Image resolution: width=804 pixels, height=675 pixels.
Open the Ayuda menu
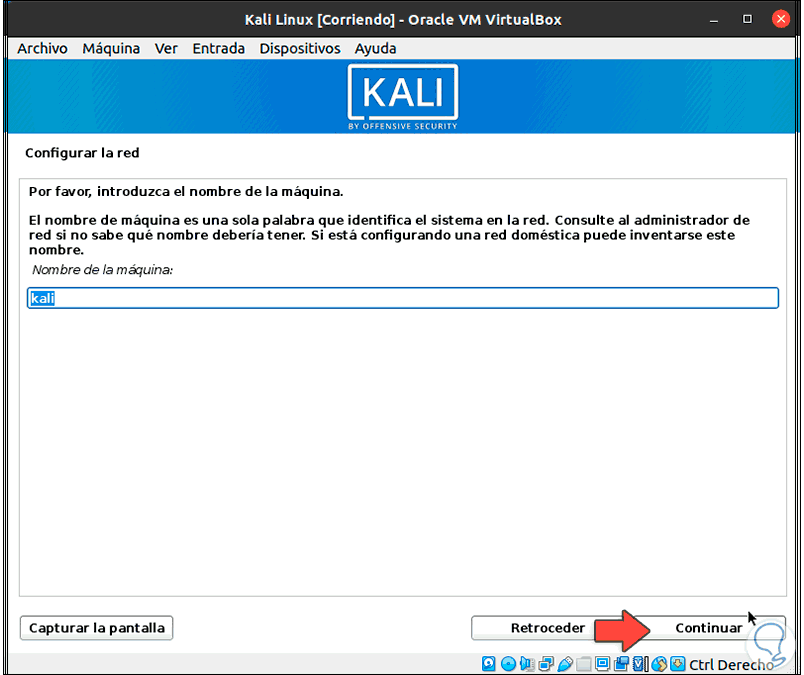pyautogui.click(x=375, y=49)
